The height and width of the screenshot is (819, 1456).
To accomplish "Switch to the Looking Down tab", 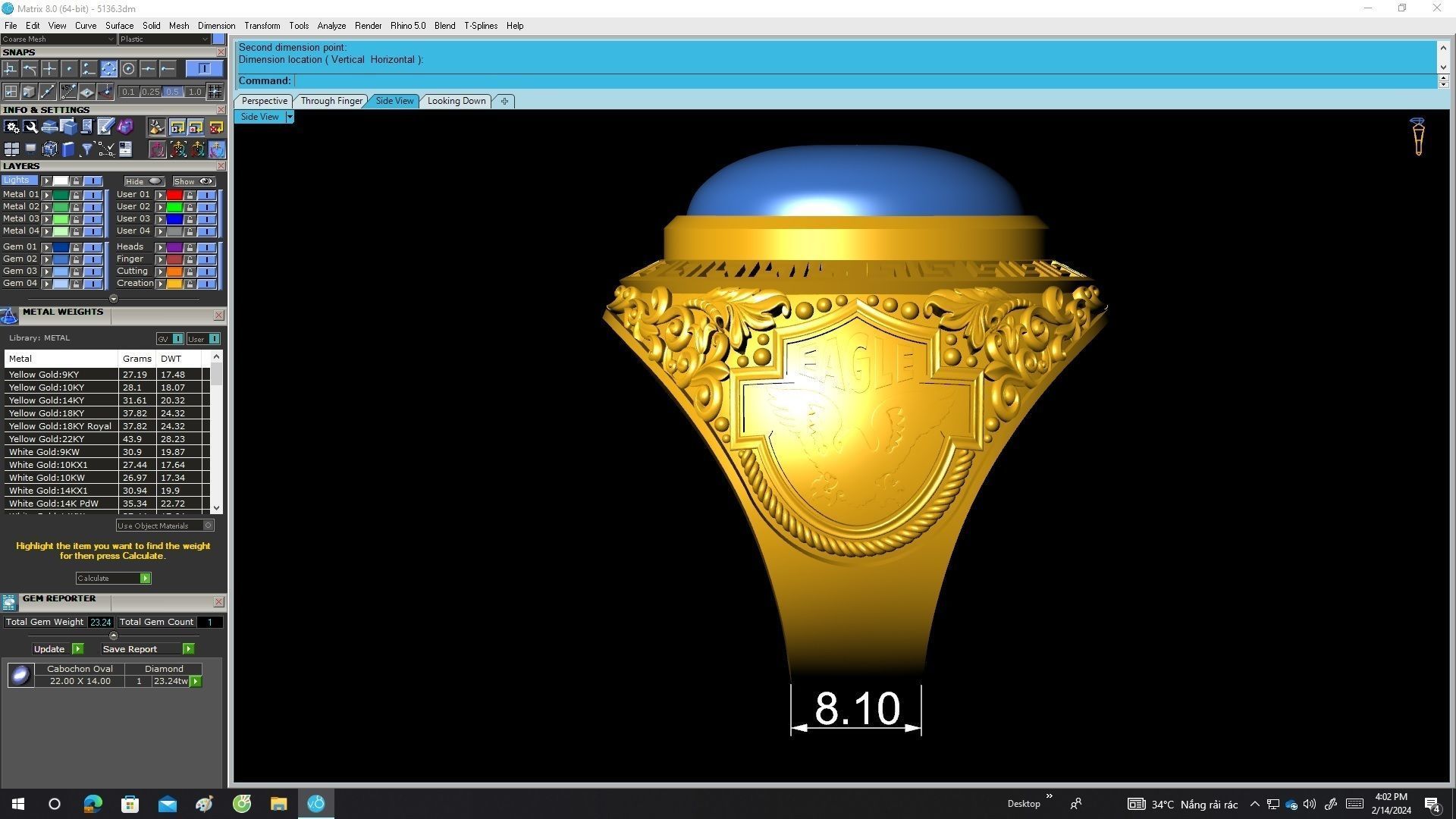I will tap(457, 101).
